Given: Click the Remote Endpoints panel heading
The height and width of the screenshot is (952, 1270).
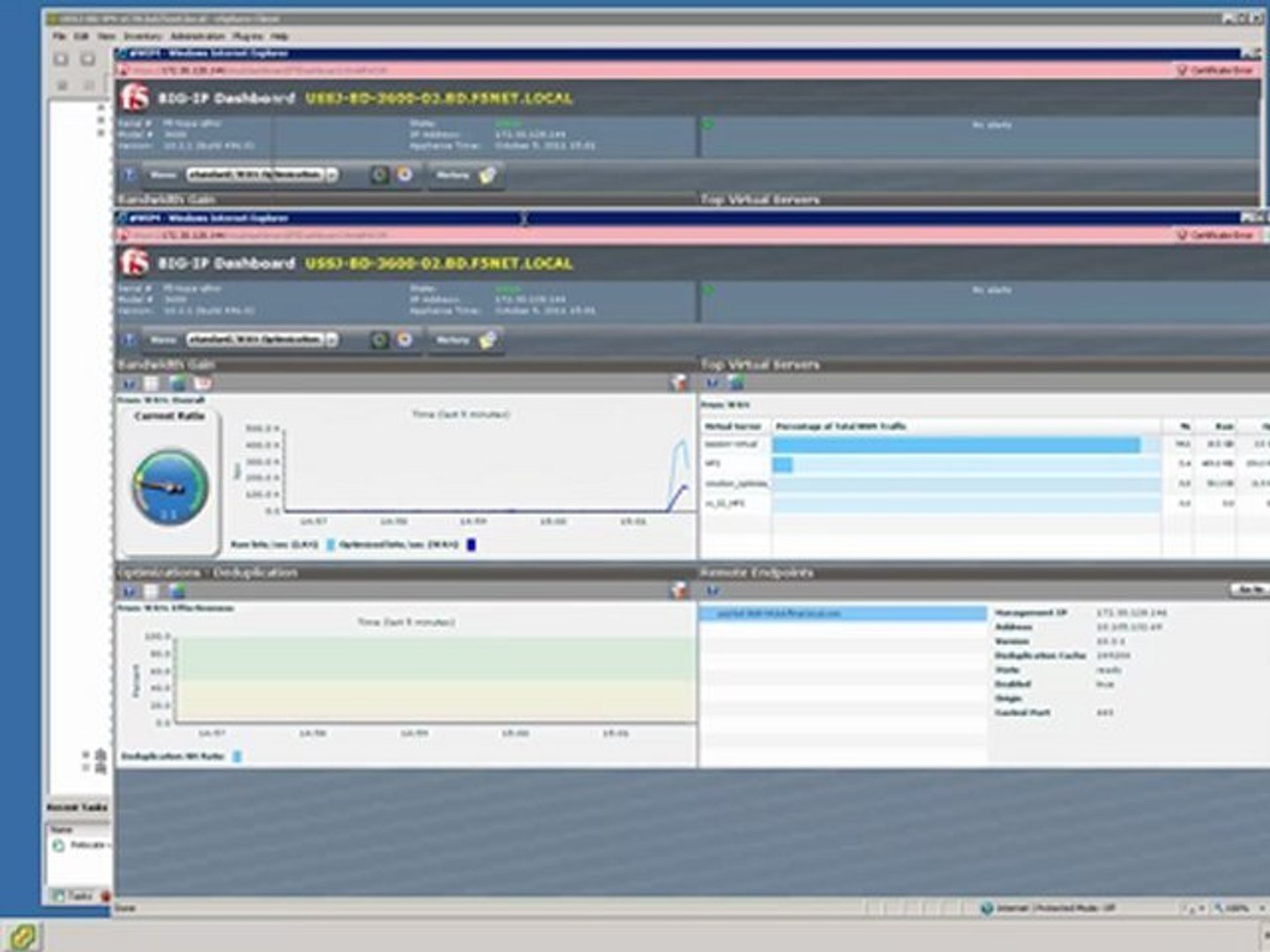Looking at the screenshot, I should click(x=757, y=573).
